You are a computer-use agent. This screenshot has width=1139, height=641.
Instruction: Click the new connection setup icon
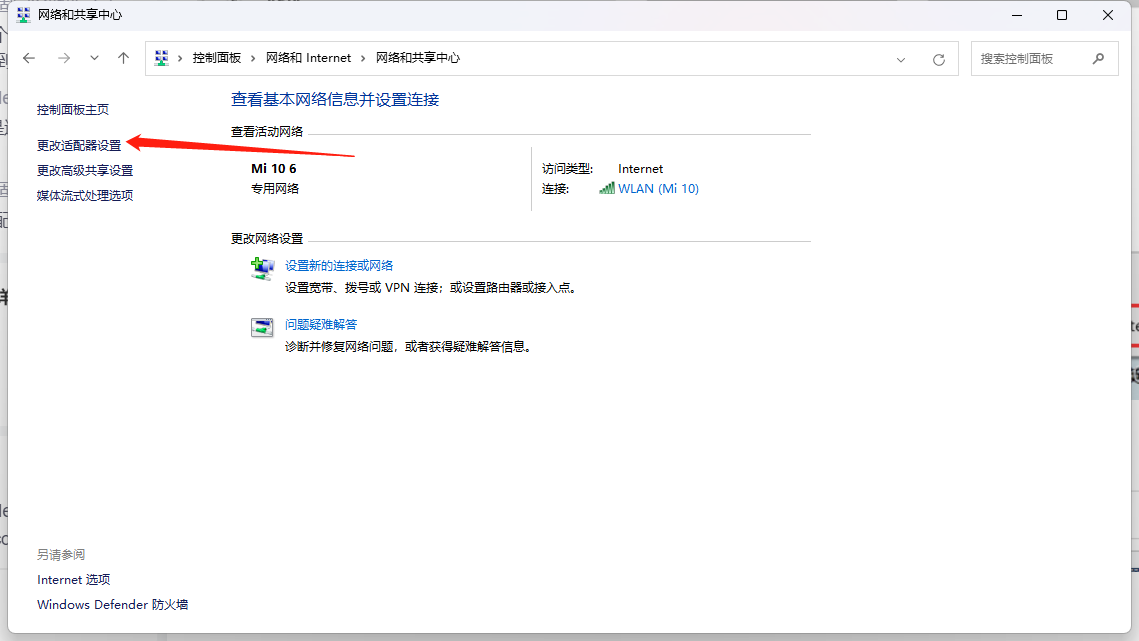pyautogui.click(x=262, y=269)
